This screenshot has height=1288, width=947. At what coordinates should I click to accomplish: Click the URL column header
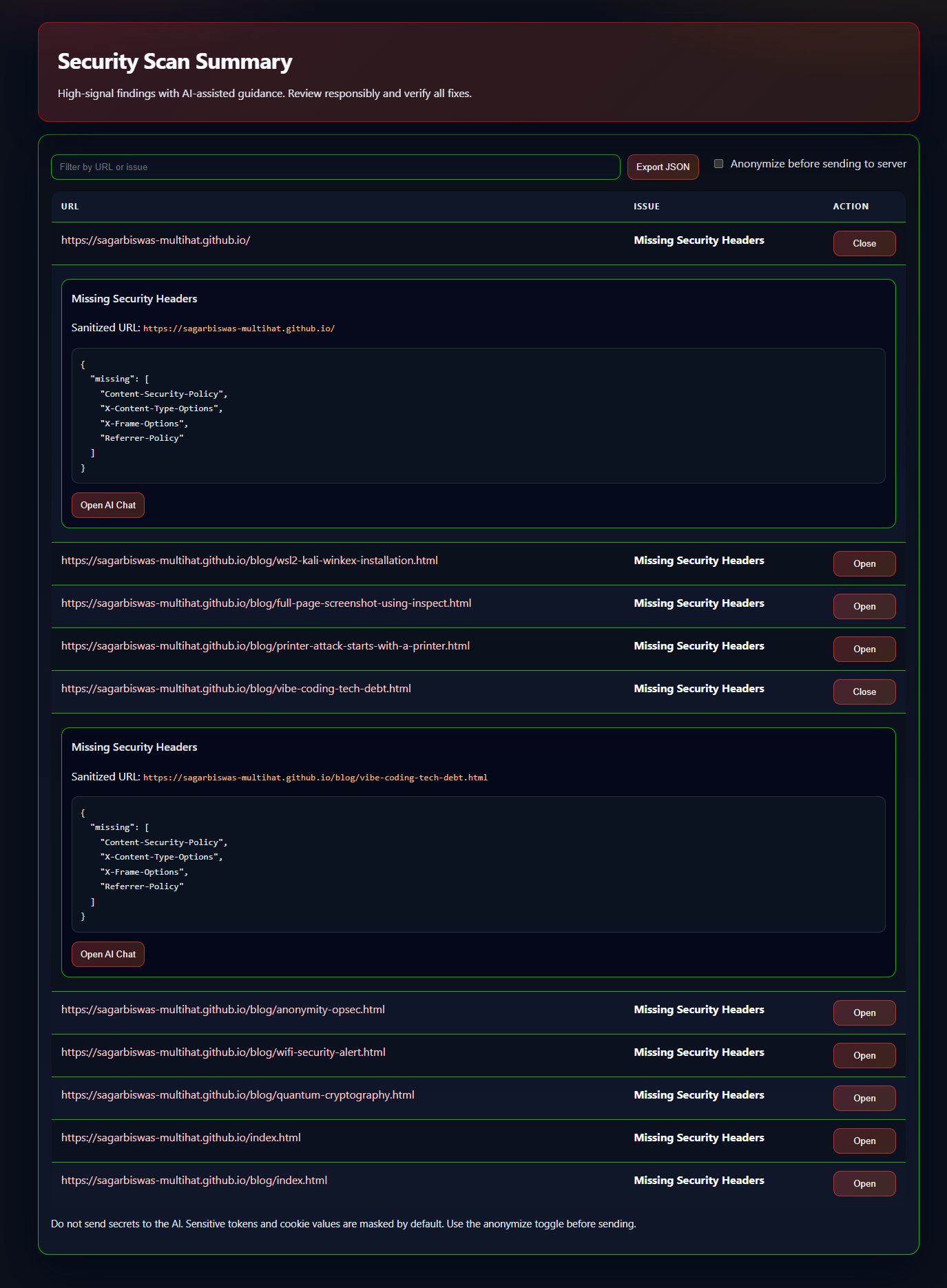pyautogui.click(x=70, y=207)
